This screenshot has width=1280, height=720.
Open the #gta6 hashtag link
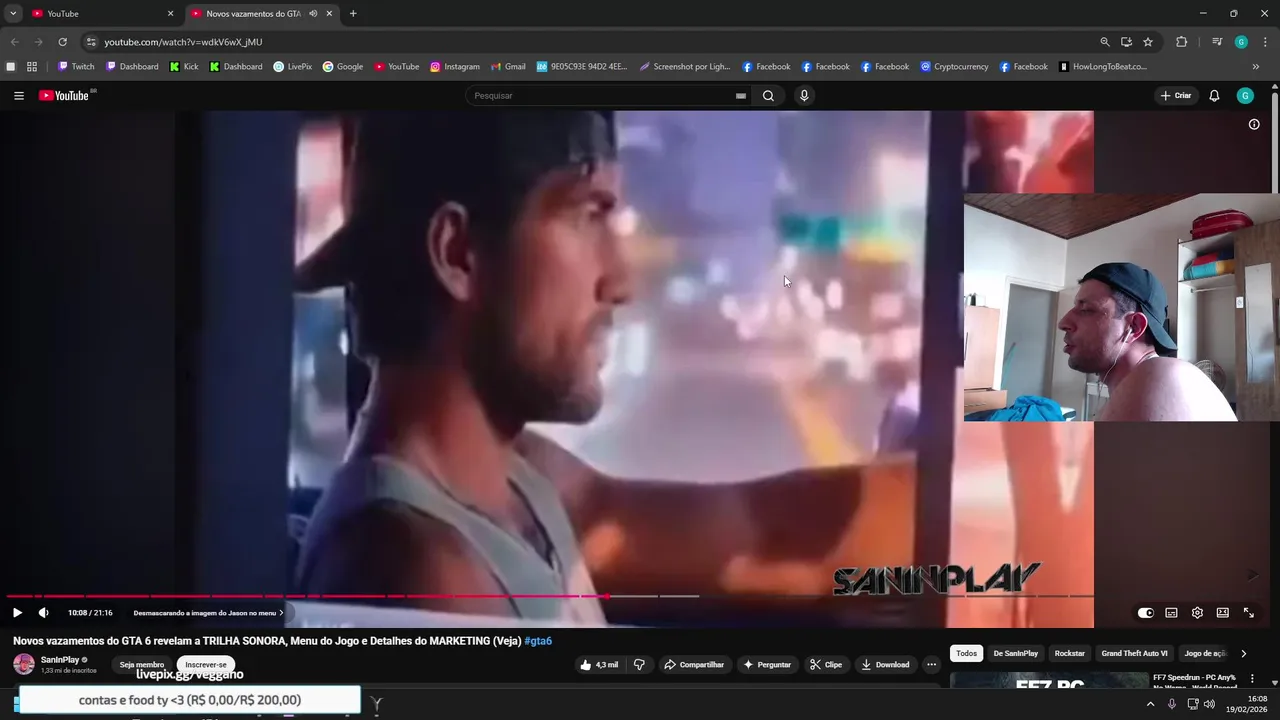[538, 641]
